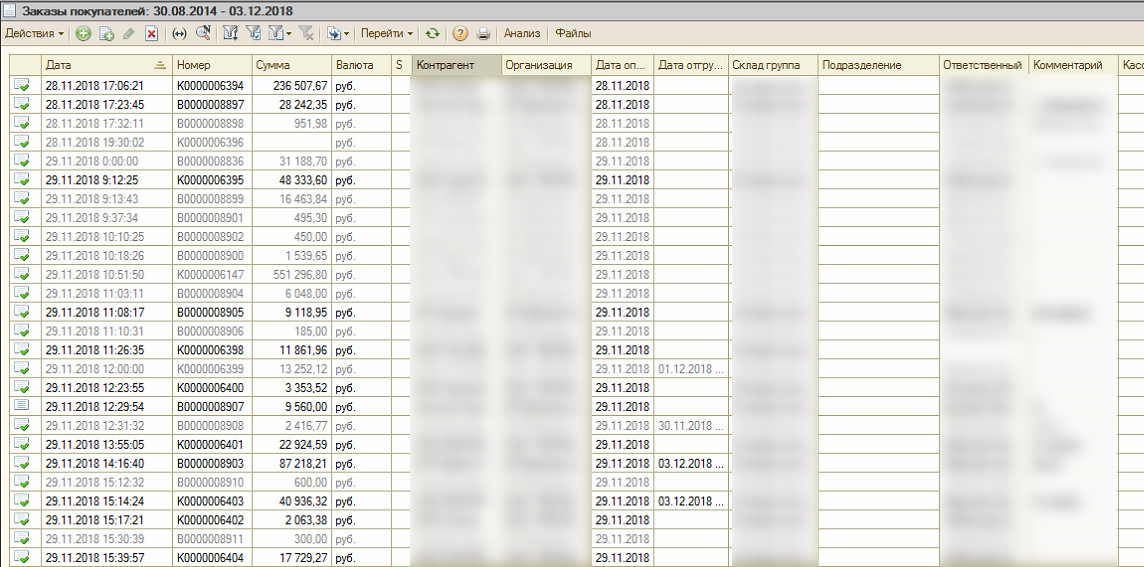The image size is (1144, 567).
Task: Expand the Действия dropdown menu
Action: (34, 33)
